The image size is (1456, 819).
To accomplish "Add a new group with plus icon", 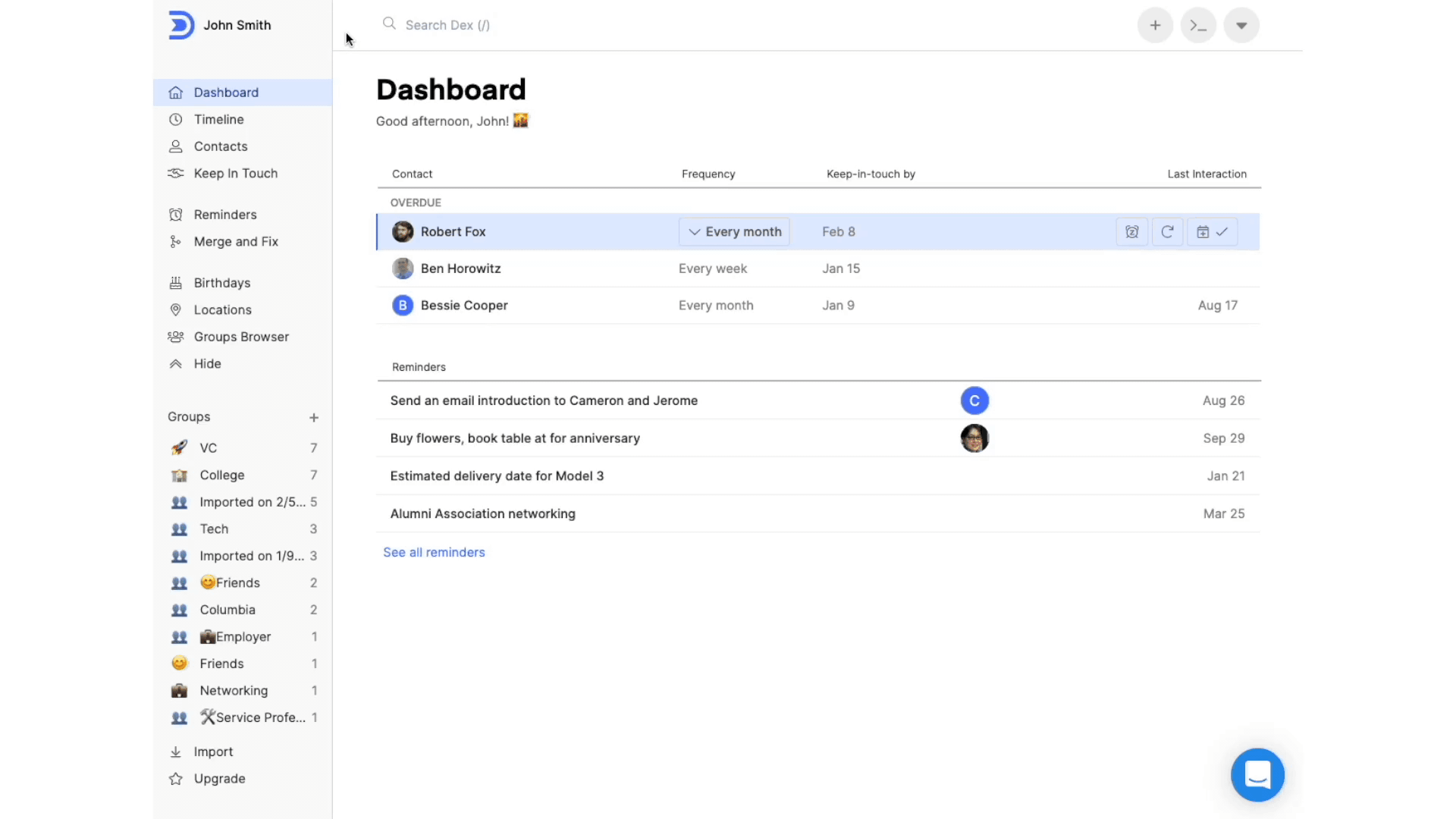I will pos(314,418).
